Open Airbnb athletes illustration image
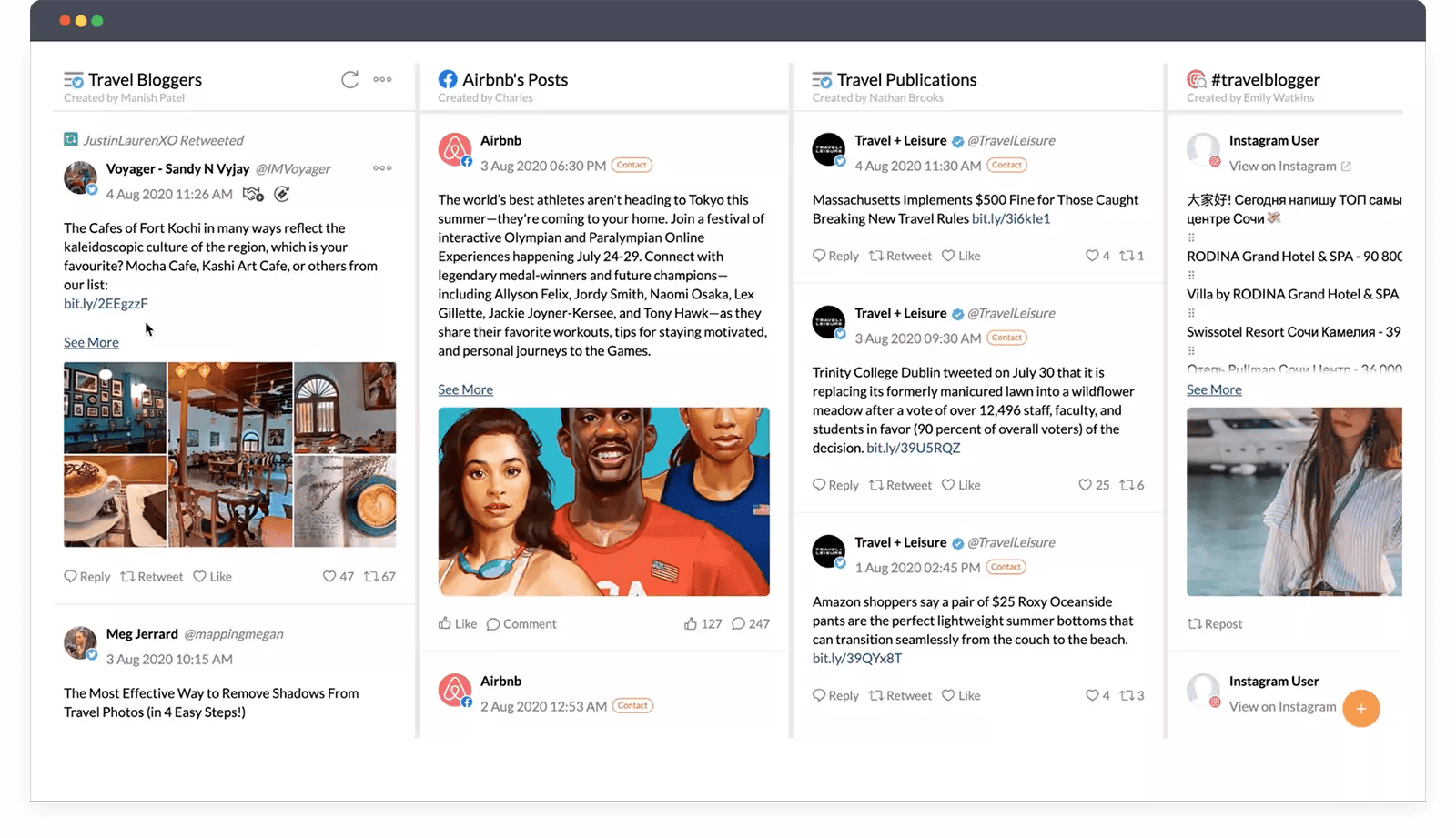This screenshot has width=1456, height=838. tap(603, 501)
